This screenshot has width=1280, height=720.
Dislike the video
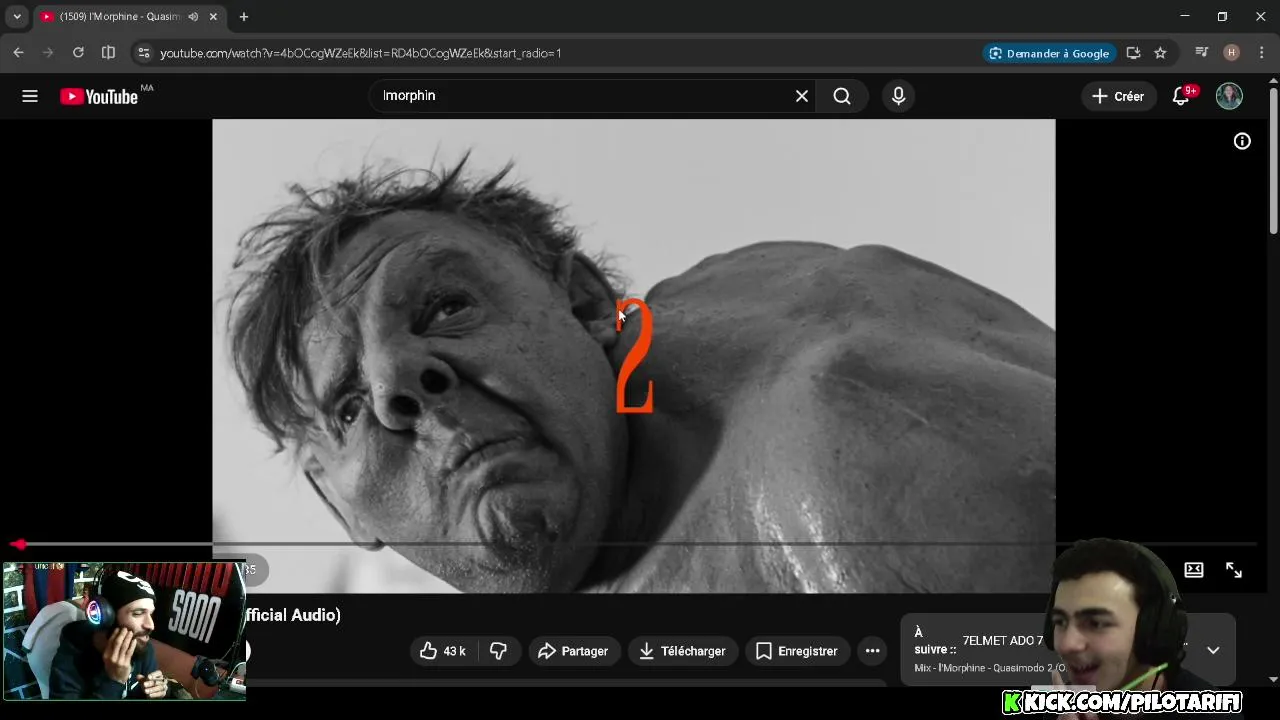(x=498, y=651)
